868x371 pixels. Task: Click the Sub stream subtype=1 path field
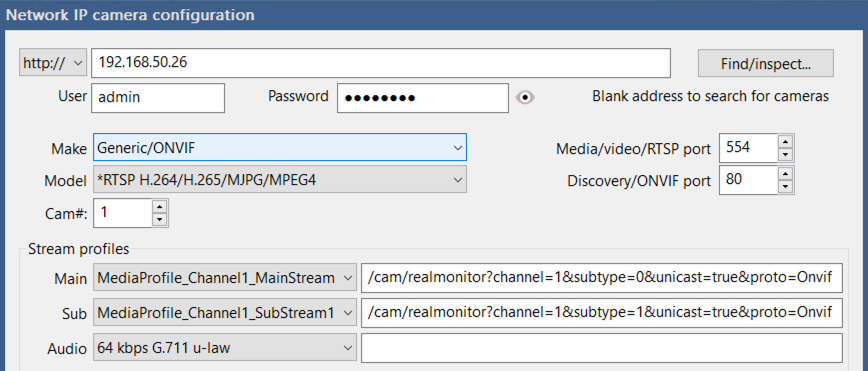click(x=602, y=313)
